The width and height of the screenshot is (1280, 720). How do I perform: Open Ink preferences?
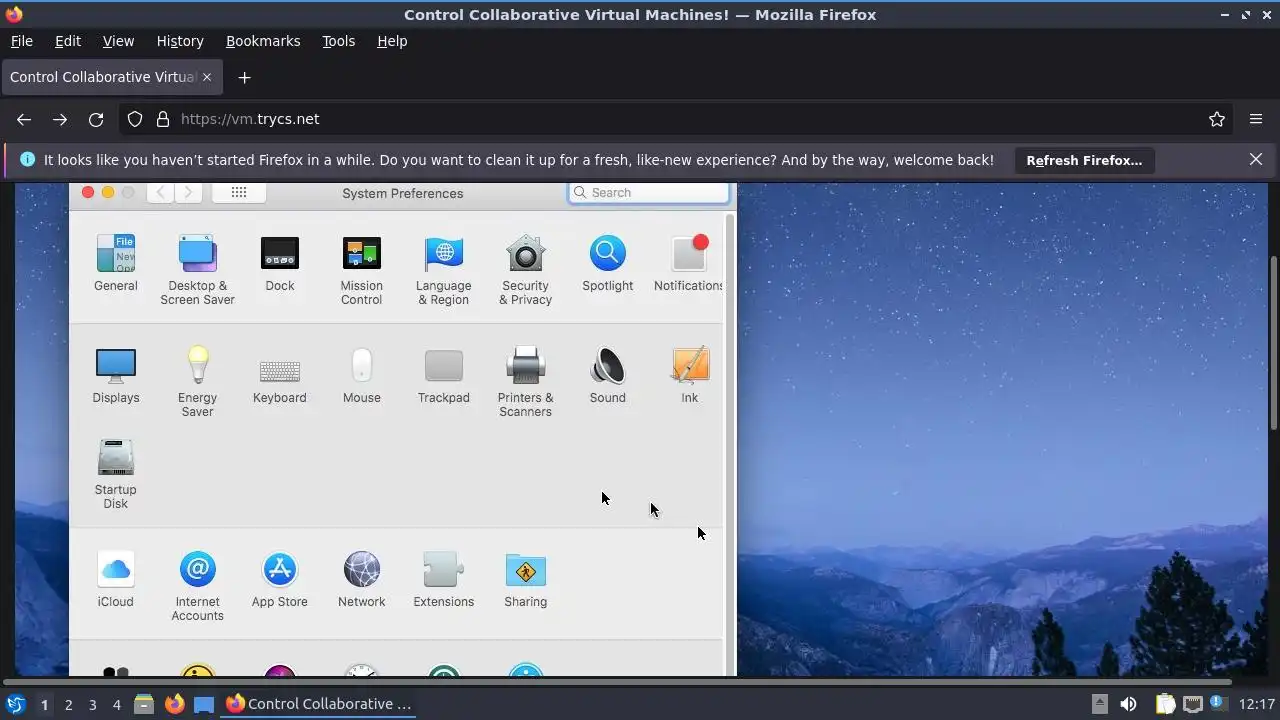(689, 375)
